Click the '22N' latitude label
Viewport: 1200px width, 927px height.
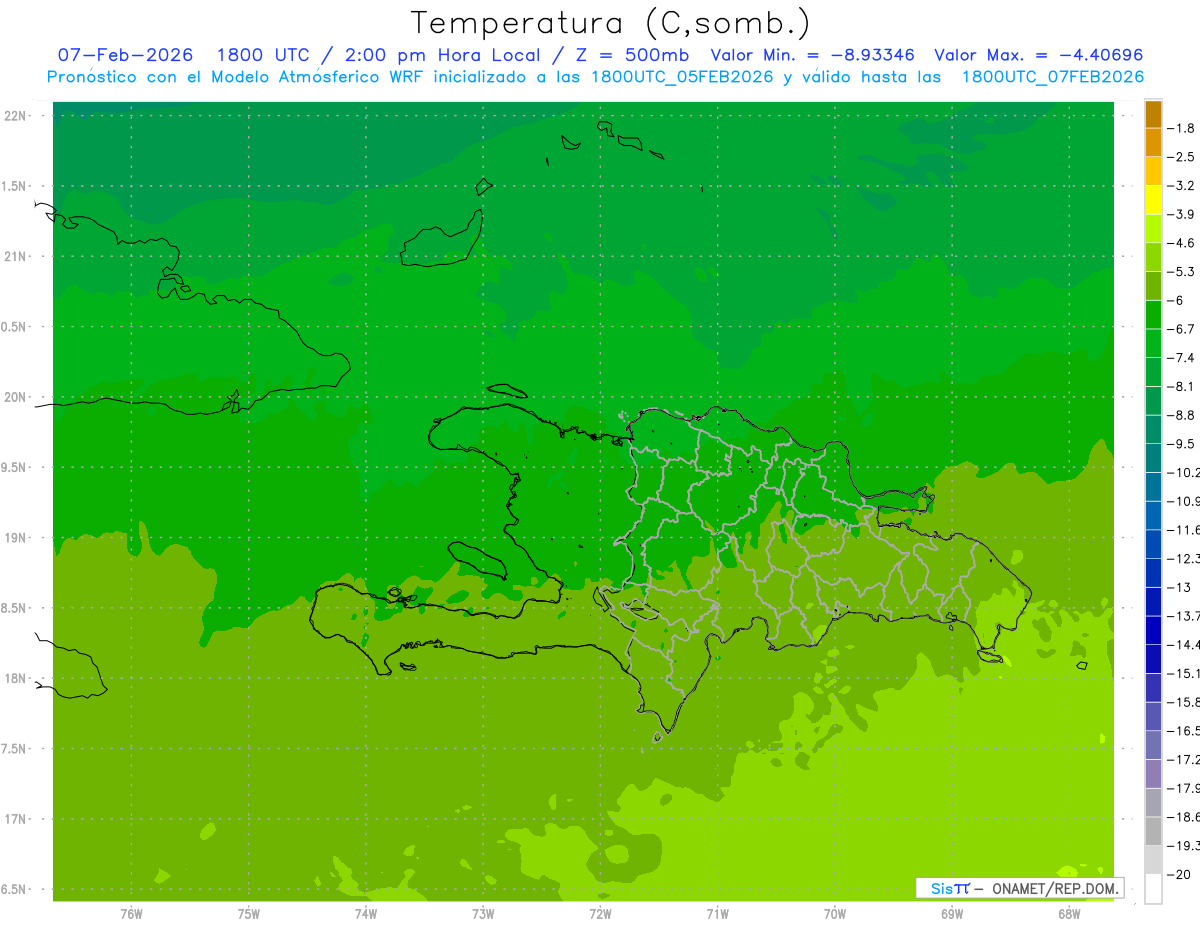16,116
